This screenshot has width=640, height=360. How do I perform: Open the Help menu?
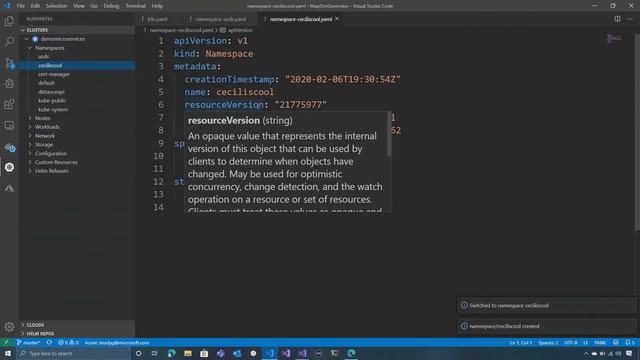point(157,6)
